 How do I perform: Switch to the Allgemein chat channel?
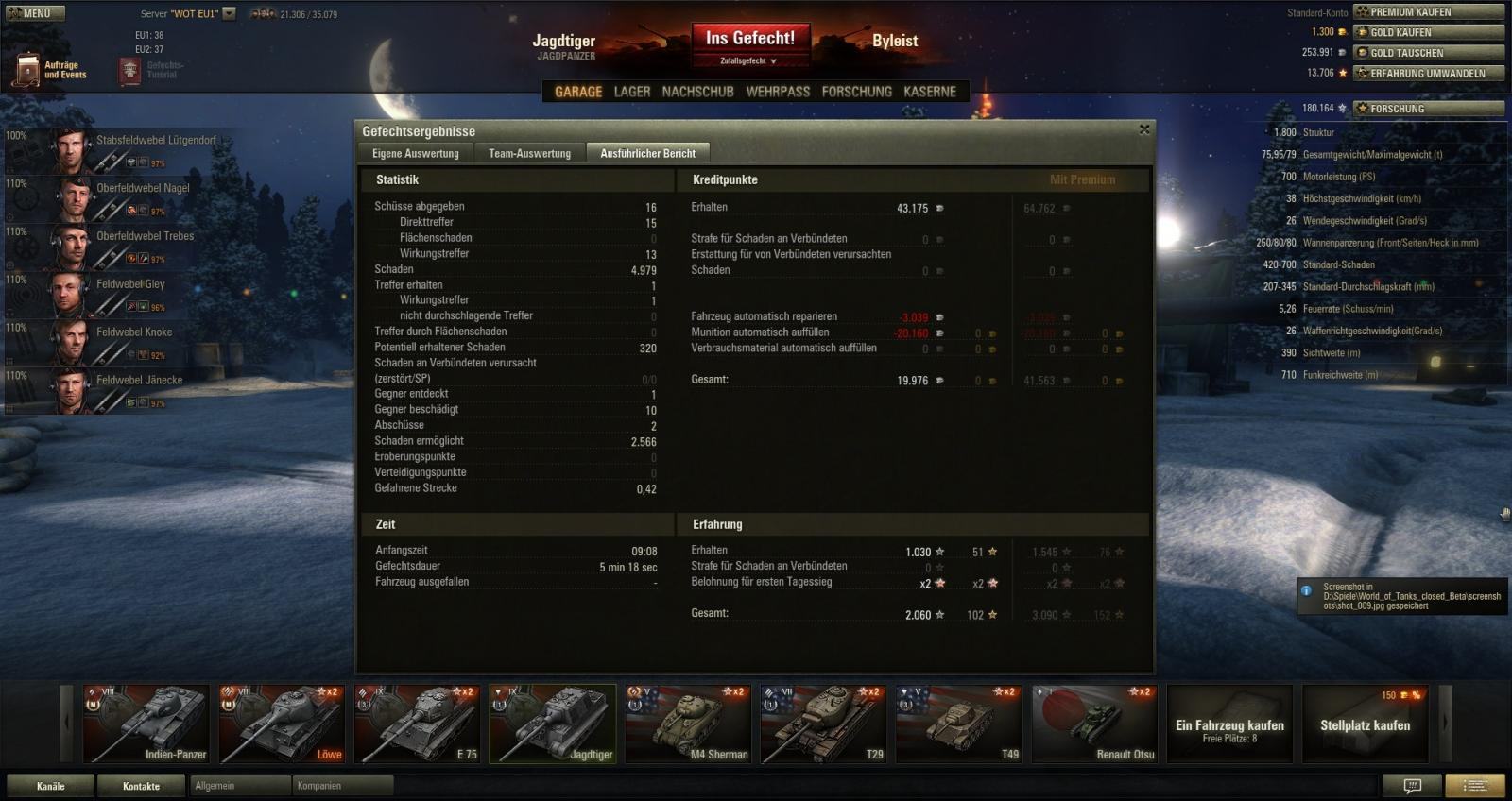coord(240,786)
